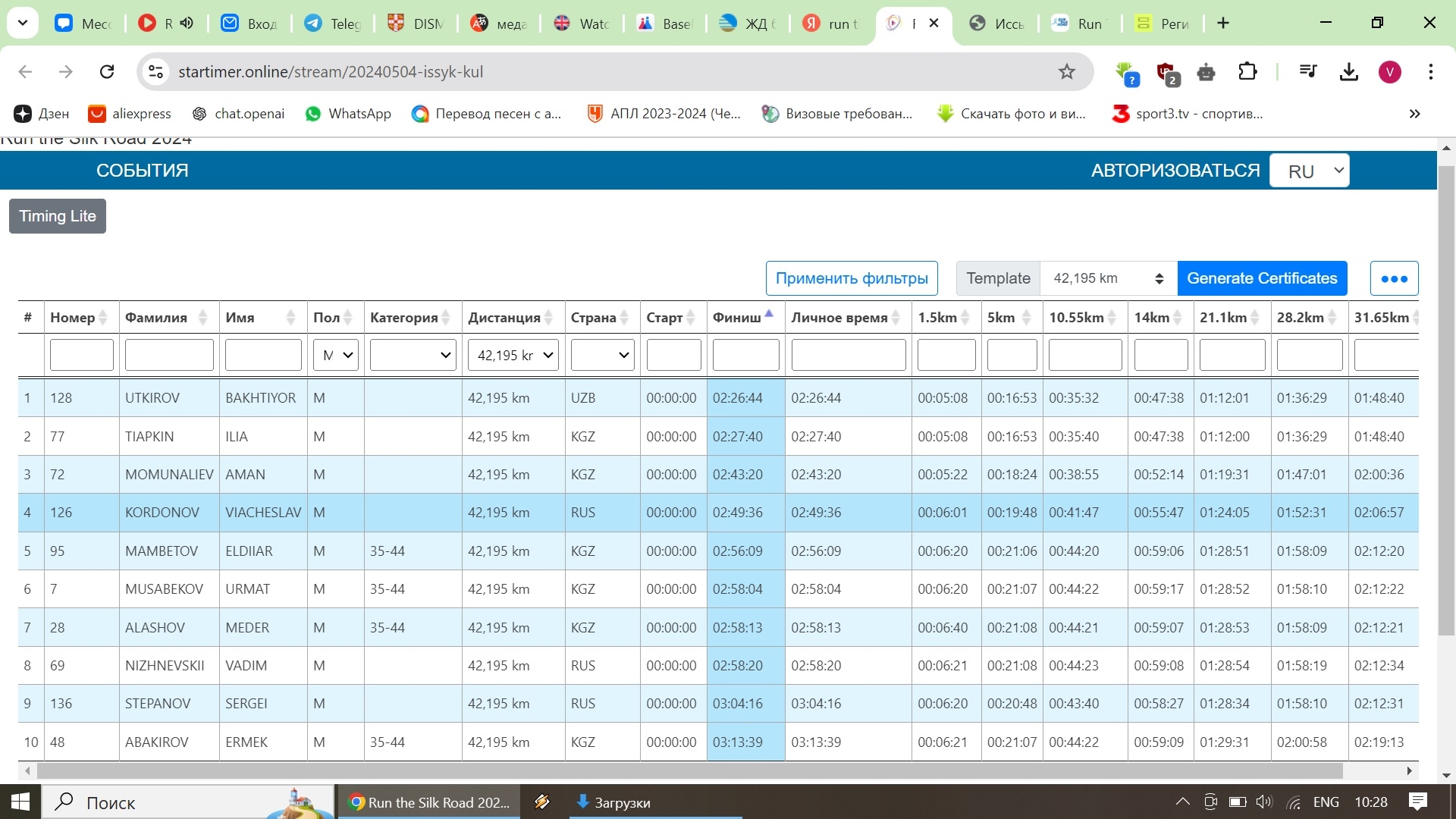
Task: Open media control toolbar icon
Action: 1308,72
